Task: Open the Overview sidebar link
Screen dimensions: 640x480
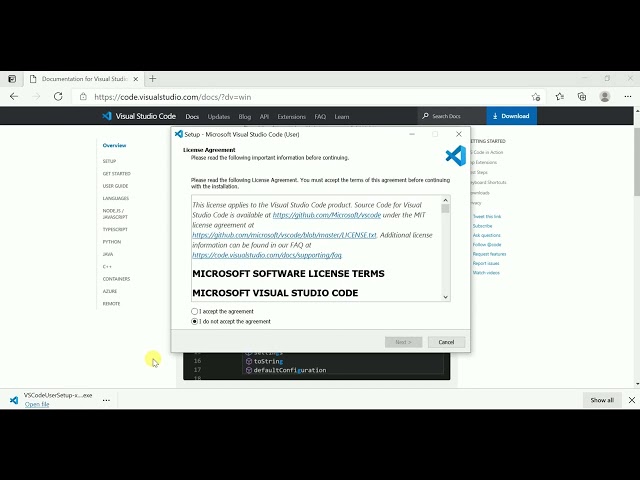Action: (114, 145)
